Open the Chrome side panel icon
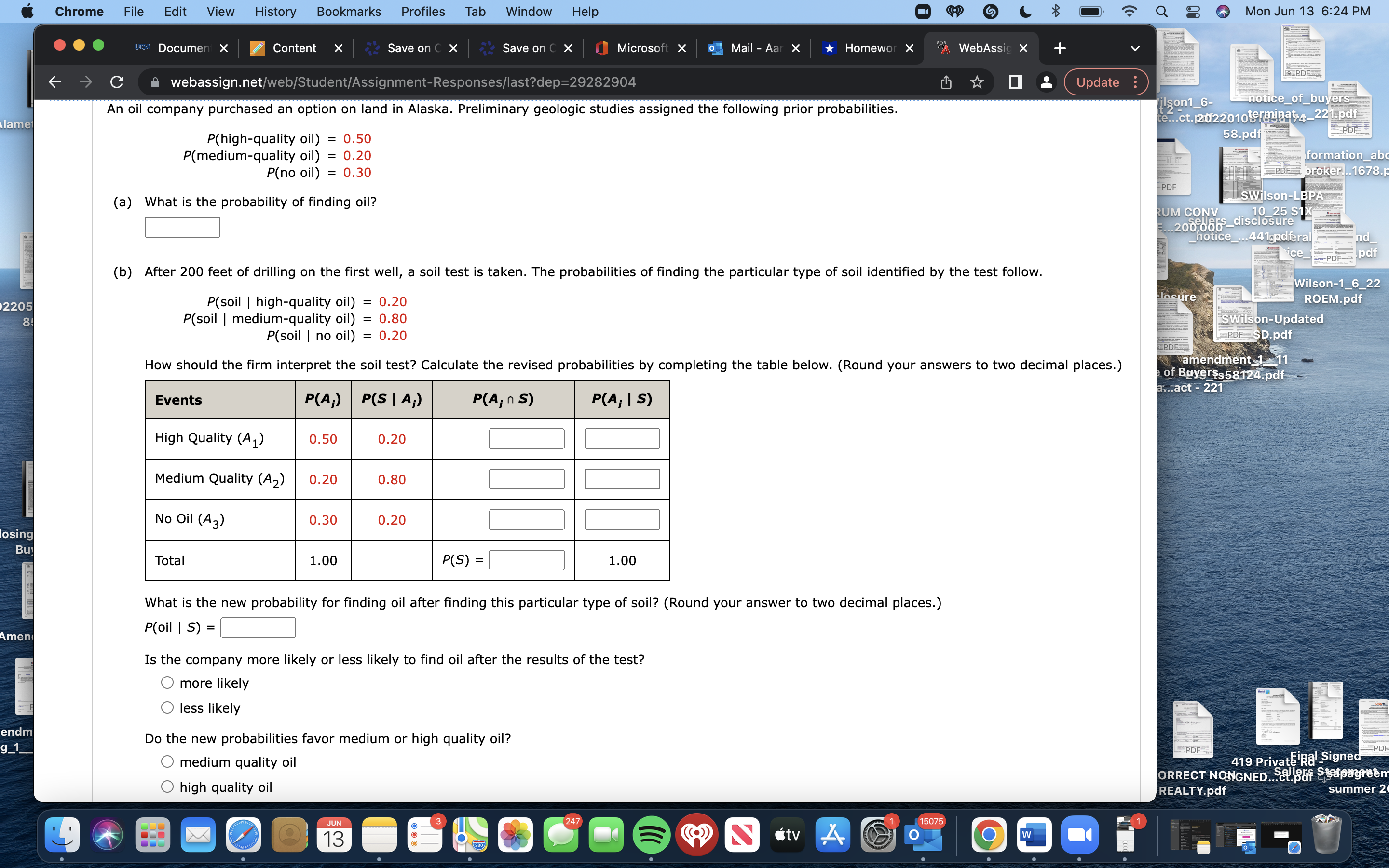The image size is (1389, 868). 1014,81
